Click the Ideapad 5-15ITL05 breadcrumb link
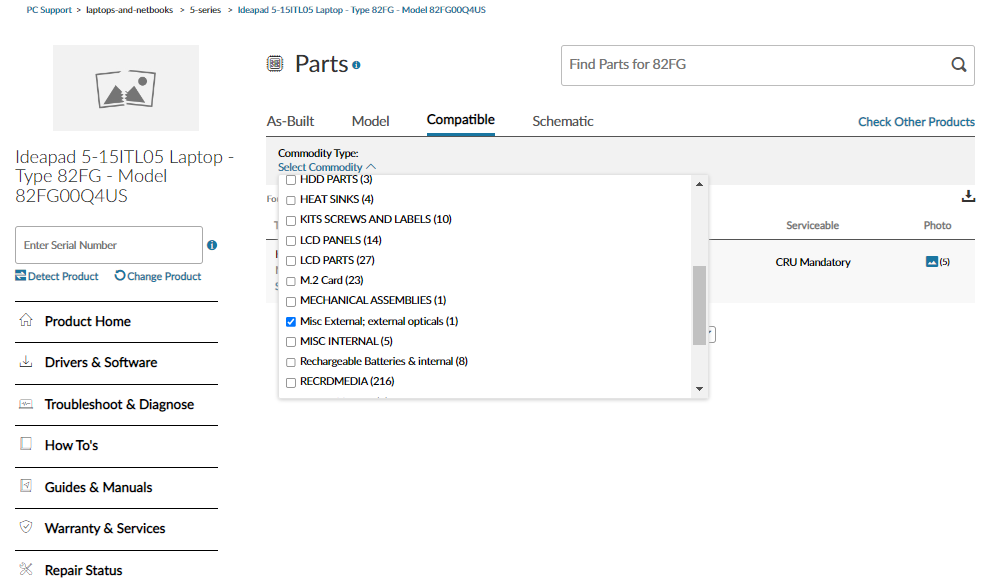The image size is (995, 578). (x=362, y=10)
